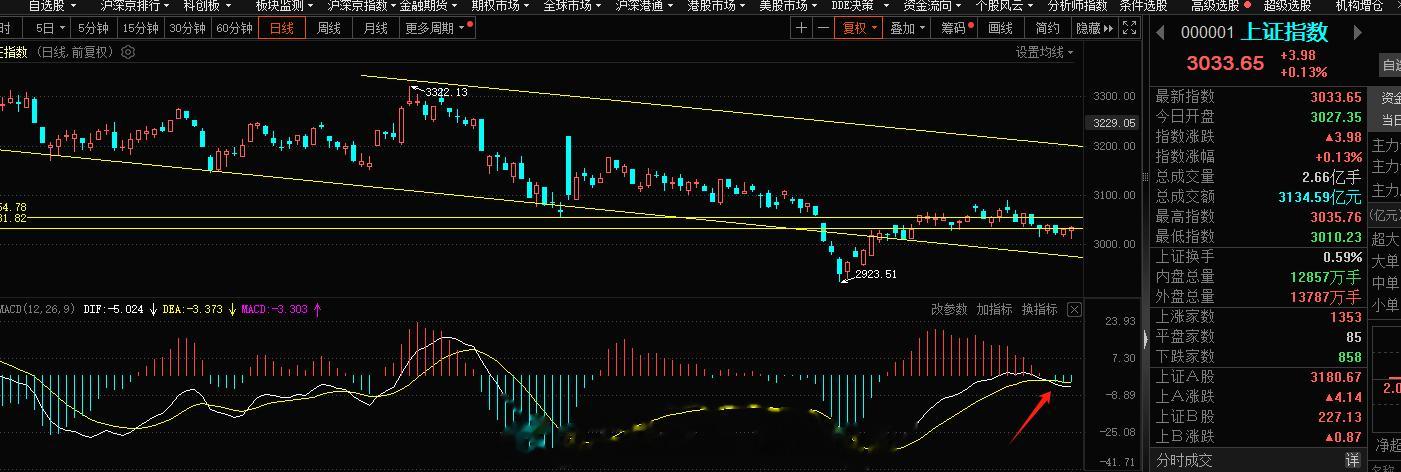
Task: Open 条件选股 screener
Action: pos(1143,6)
